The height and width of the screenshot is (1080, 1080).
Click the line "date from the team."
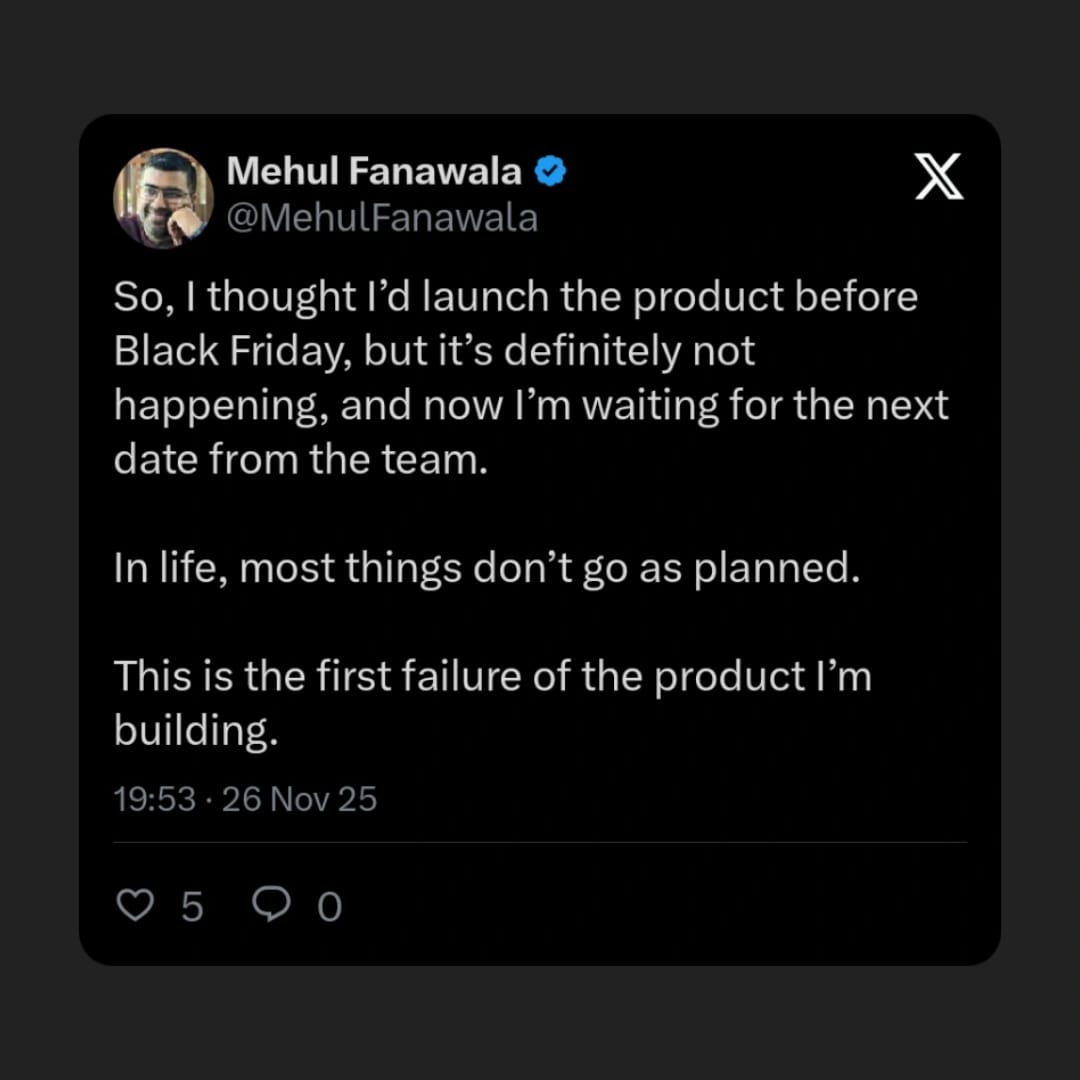tap(300, 459)
